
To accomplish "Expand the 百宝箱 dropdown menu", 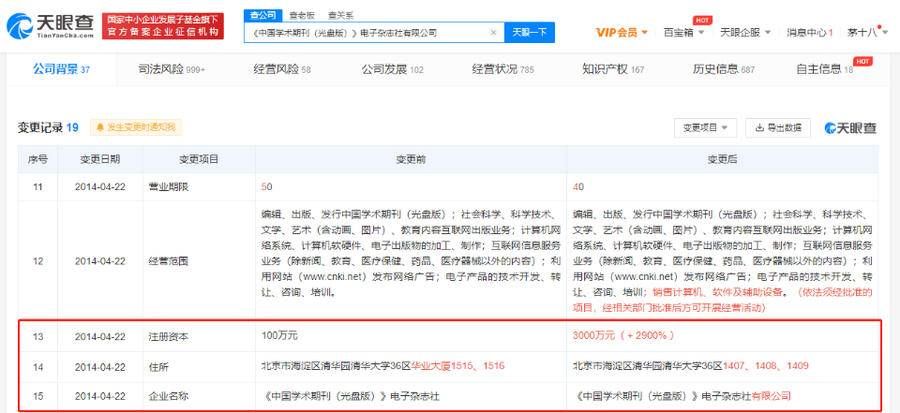I will click(684, 32).
